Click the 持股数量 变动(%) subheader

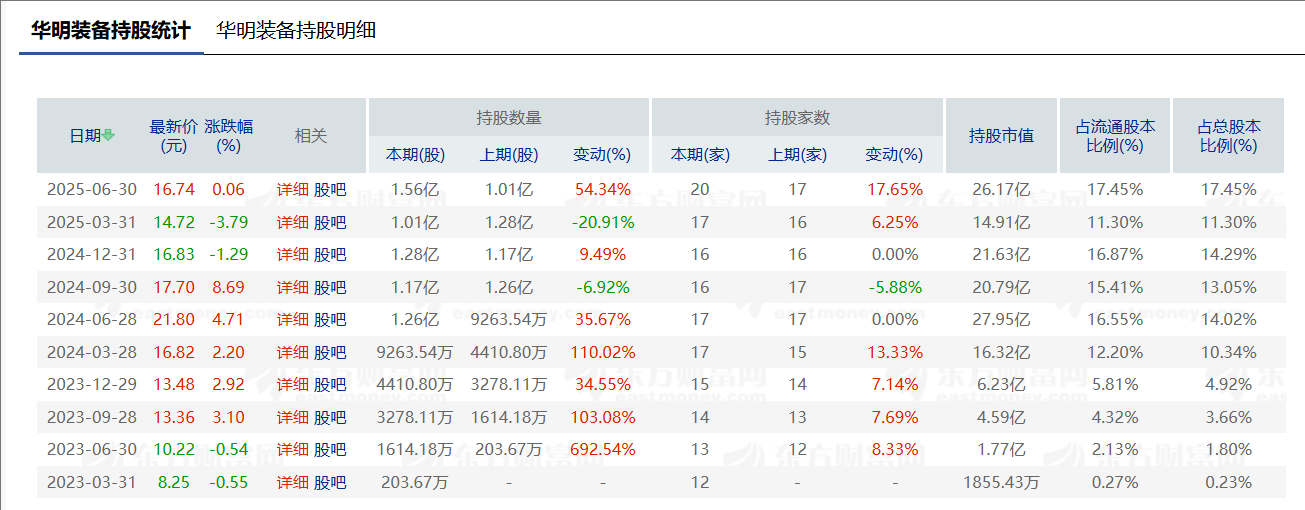coord(602,155)
